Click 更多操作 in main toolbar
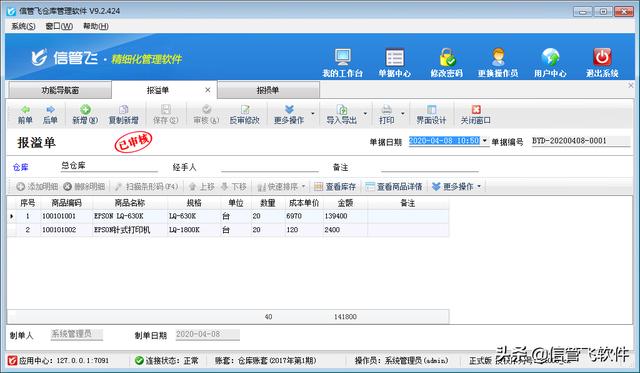This screenshot has height=373, width=640. tap(289, 115)
